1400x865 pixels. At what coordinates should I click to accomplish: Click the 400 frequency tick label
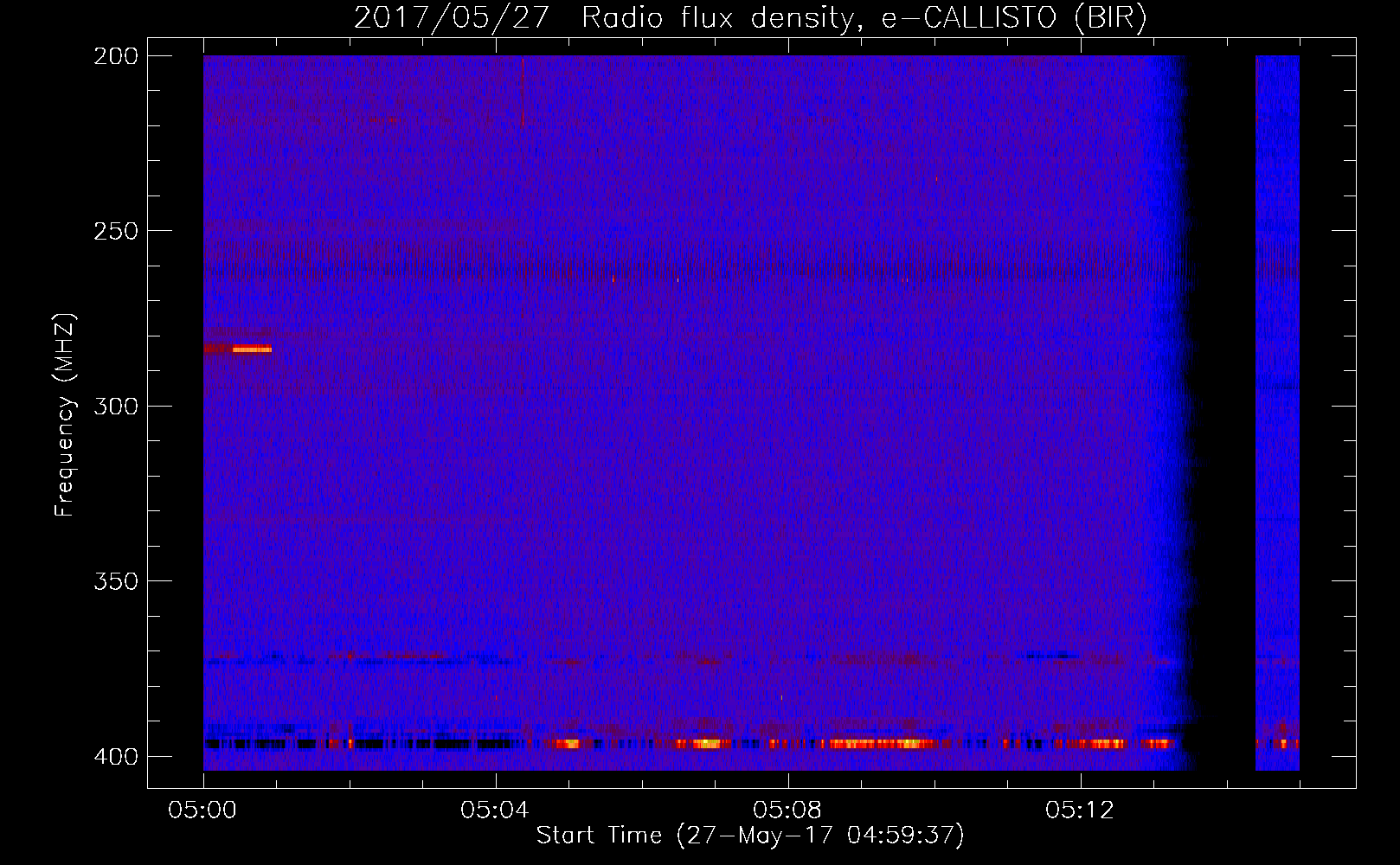point(116,756)
